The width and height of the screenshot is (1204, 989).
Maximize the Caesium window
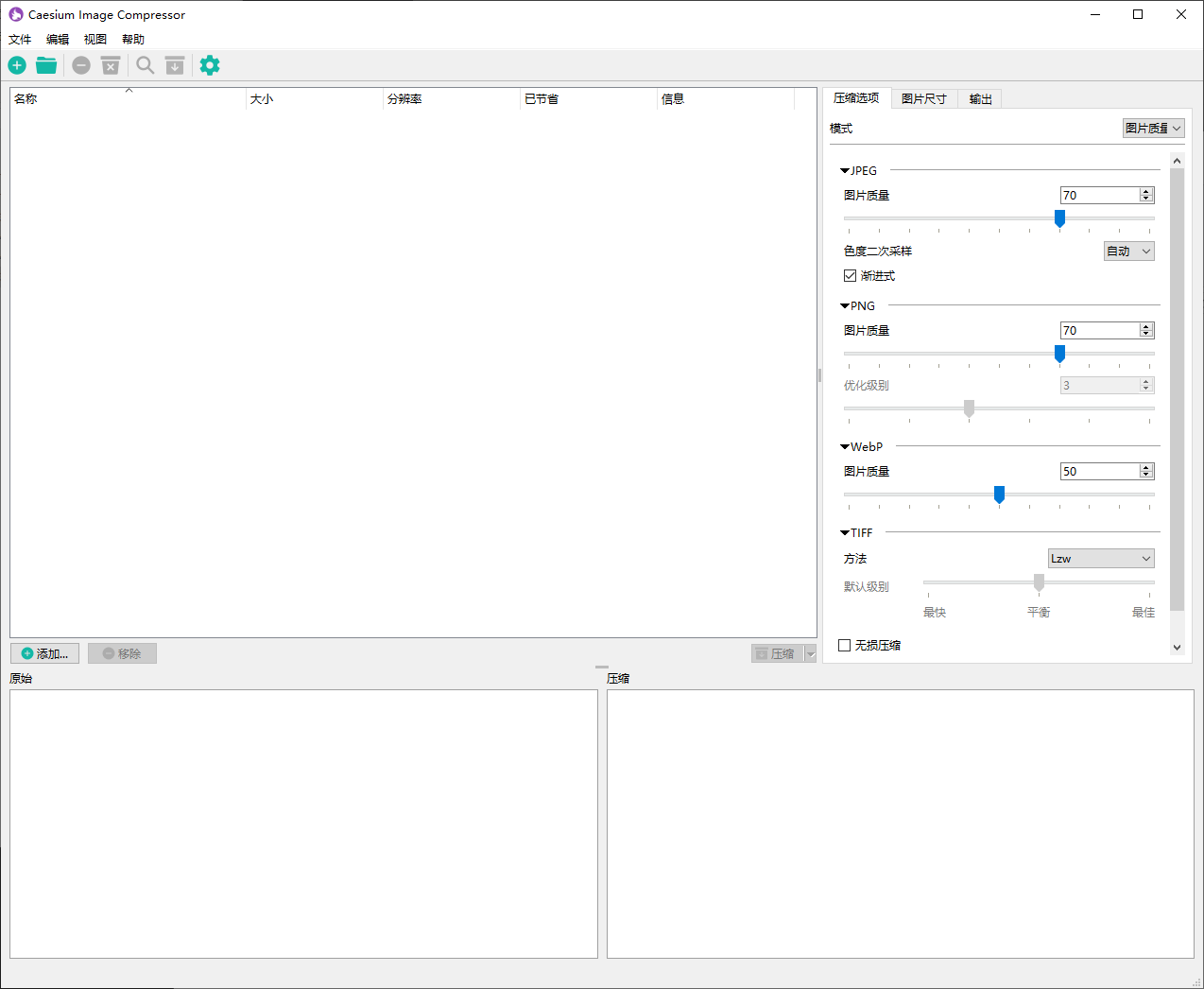(x=1138, y=14)
